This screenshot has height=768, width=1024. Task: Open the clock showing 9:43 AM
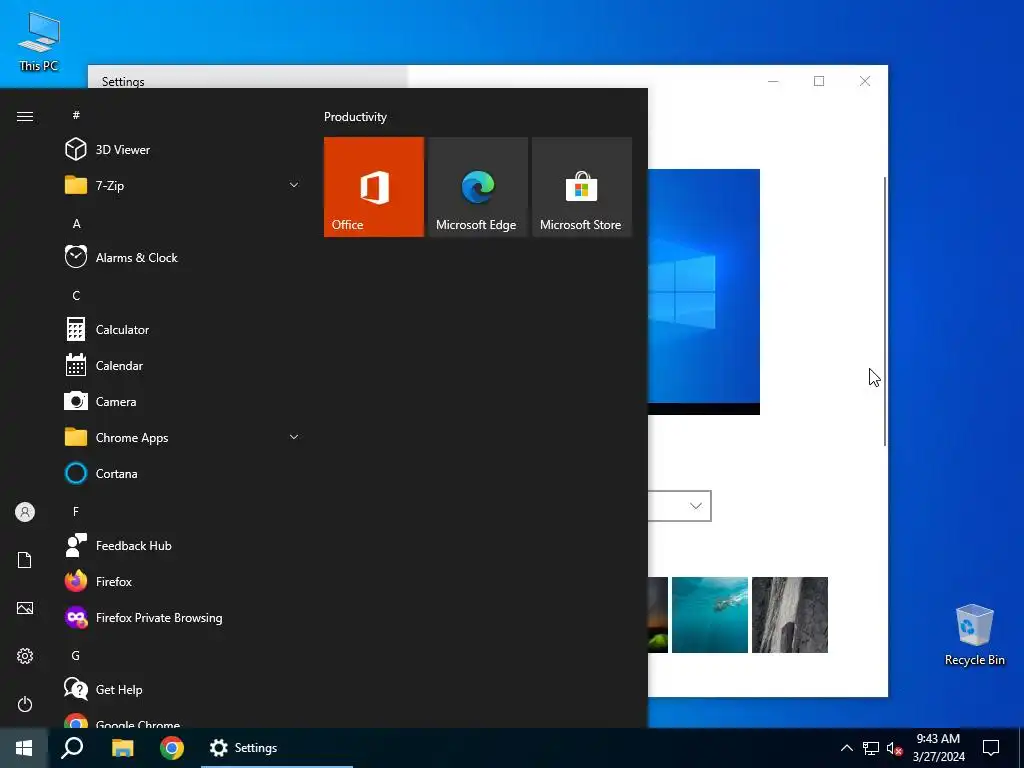[938, 748]
